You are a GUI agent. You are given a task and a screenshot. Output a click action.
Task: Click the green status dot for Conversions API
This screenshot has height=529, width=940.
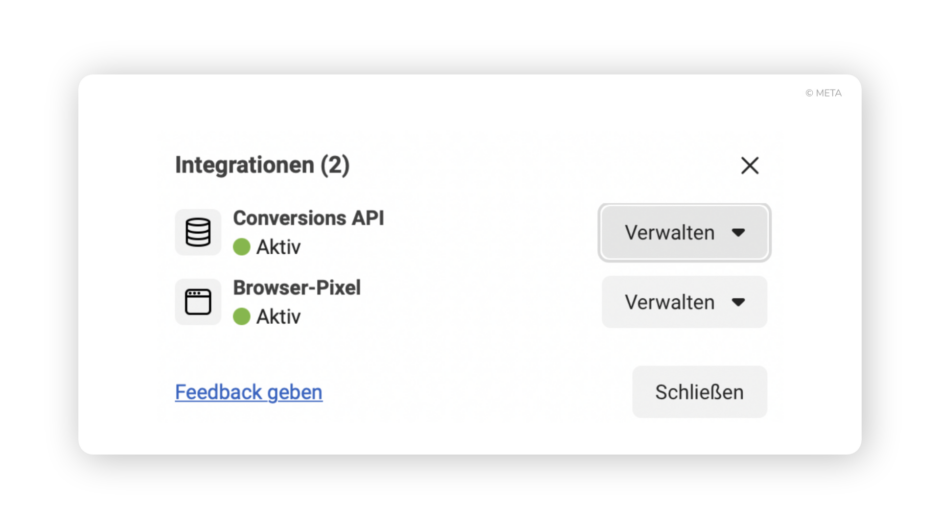click(242, 247)
